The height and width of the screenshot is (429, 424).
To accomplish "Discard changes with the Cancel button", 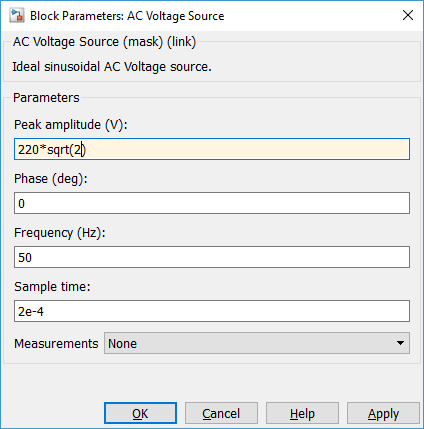I will tap(221, 413).
